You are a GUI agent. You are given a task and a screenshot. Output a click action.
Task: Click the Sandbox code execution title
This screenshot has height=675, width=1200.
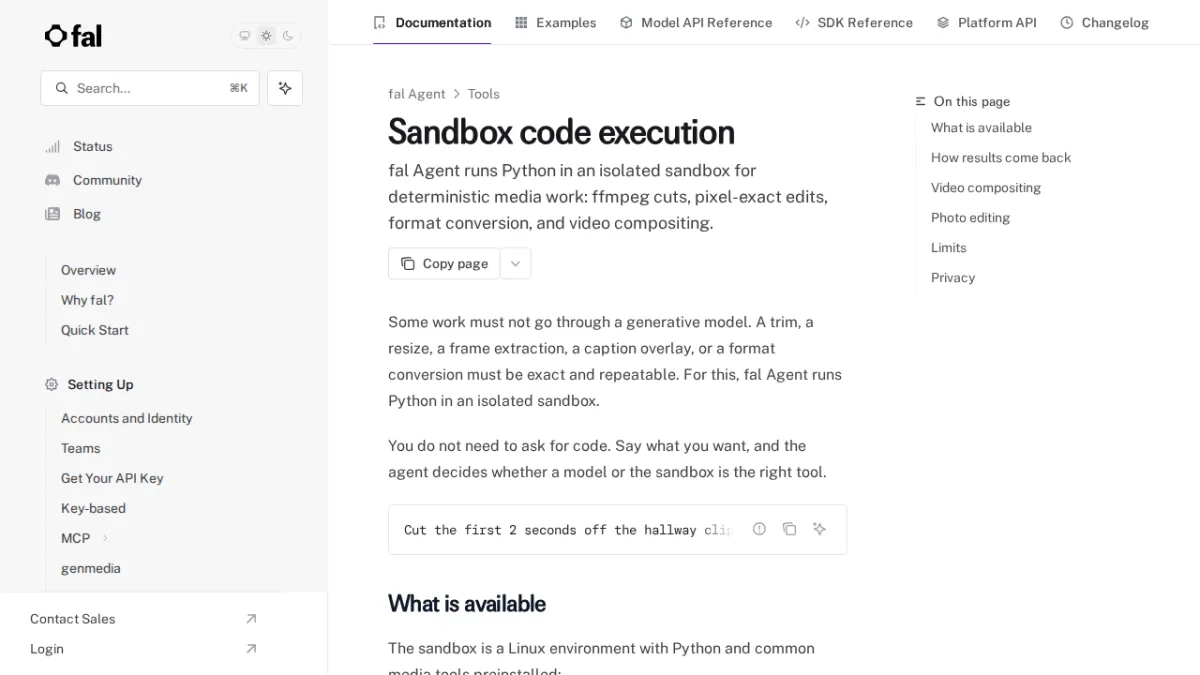click(561, 132)
